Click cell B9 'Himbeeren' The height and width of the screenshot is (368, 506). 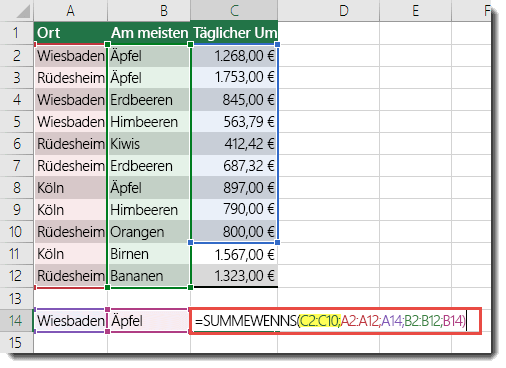click(x=149, y=210)
